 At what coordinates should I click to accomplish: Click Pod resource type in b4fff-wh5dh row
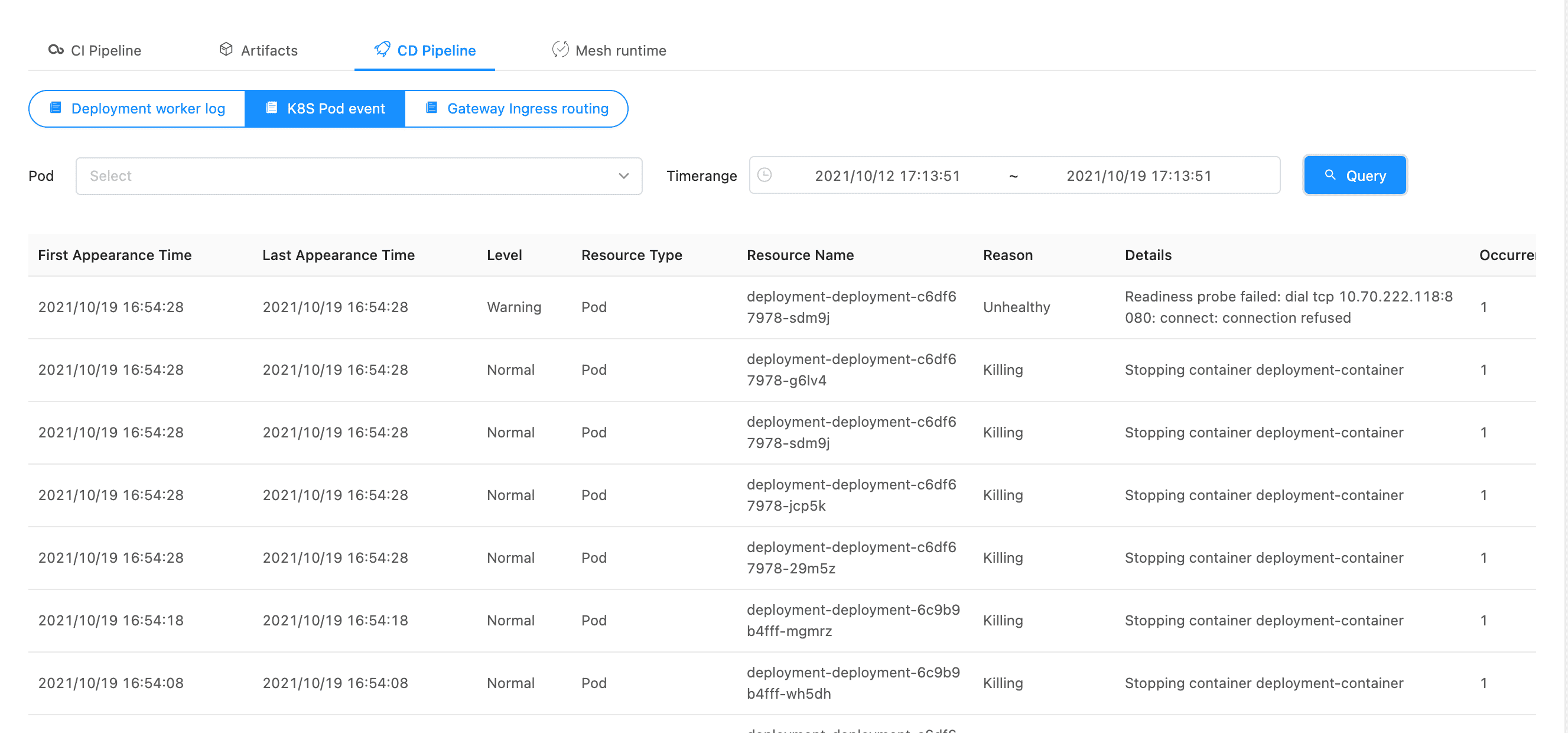point(594,684)
